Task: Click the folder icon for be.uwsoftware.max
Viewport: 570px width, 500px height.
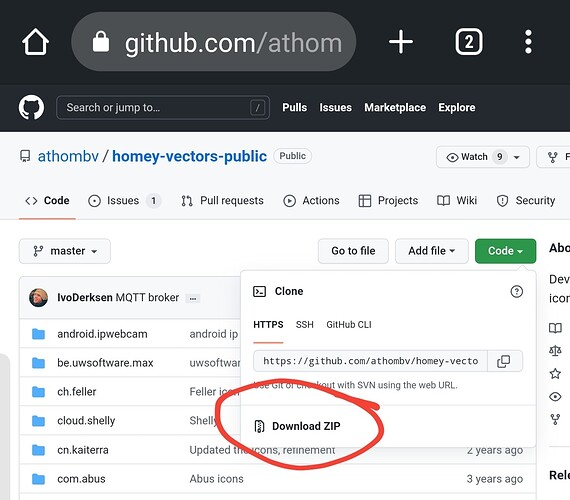Action: pos(38,363)
